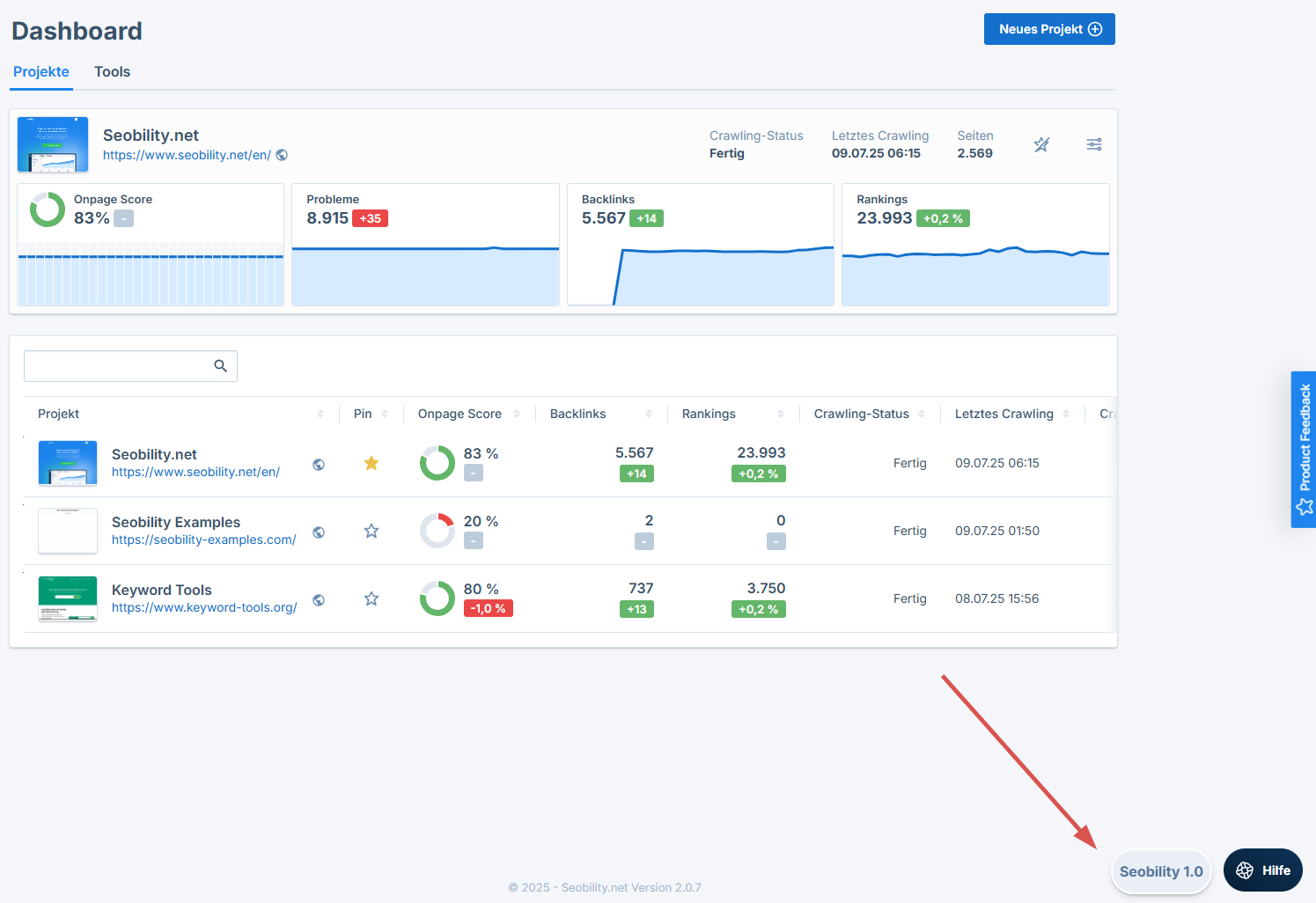Click the red +35 Probleme badge
Viewport: 1316px width, 903px height.
pyautogui.click(x=371, y=218)
